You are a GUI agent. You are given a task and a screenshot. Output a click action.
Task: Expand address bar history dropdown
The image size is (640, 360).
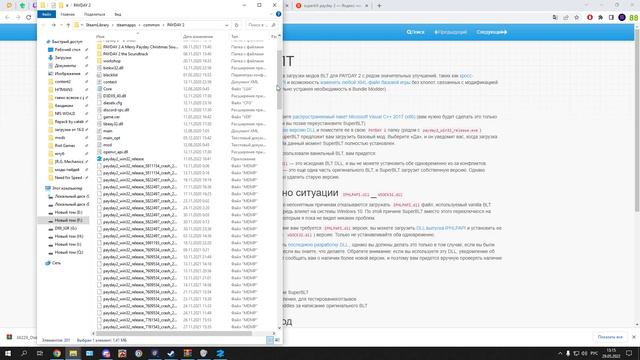pyautogui.click(x=227, y=25)
